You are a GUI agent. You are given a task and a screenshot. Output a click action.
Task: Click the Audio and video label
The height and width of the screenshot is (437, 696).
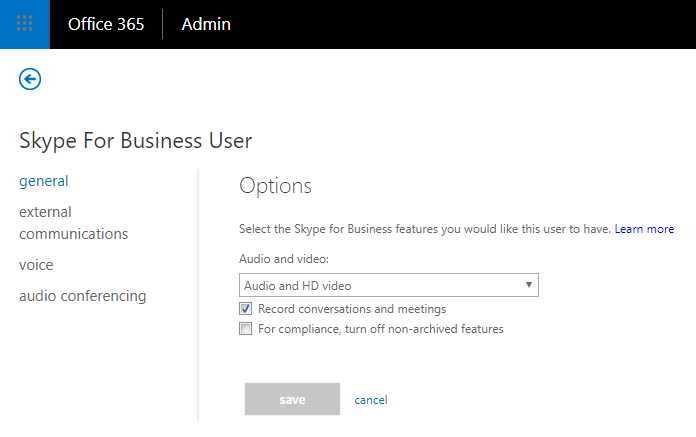click(284, 259)
